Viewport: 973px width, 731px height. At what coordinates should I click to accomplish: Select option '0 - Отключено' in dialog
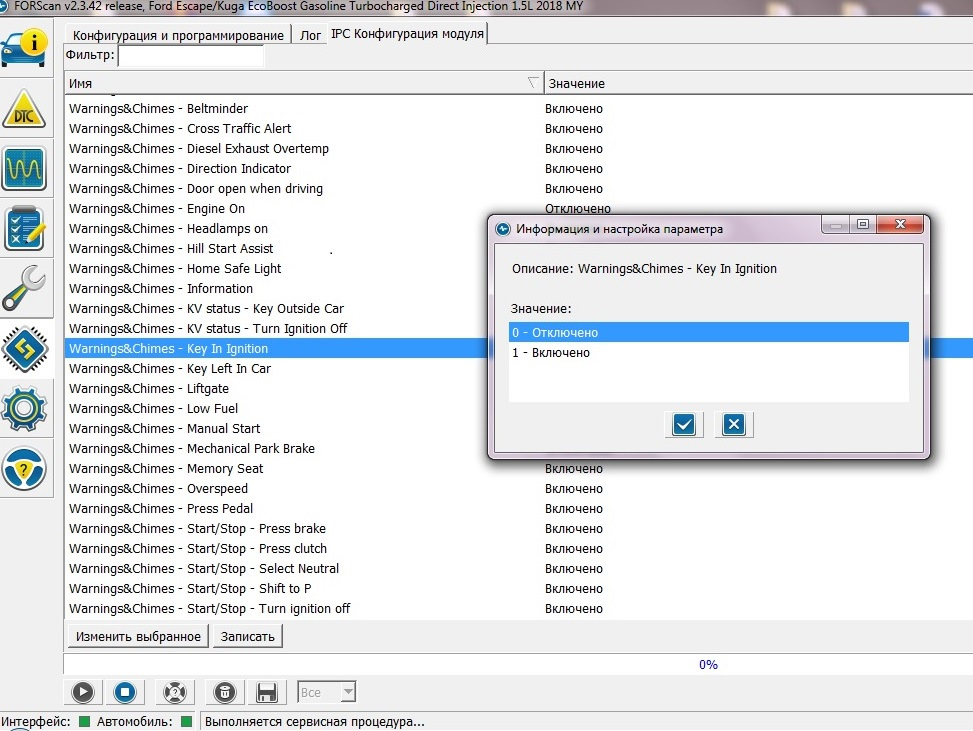(x=709, y=332)
